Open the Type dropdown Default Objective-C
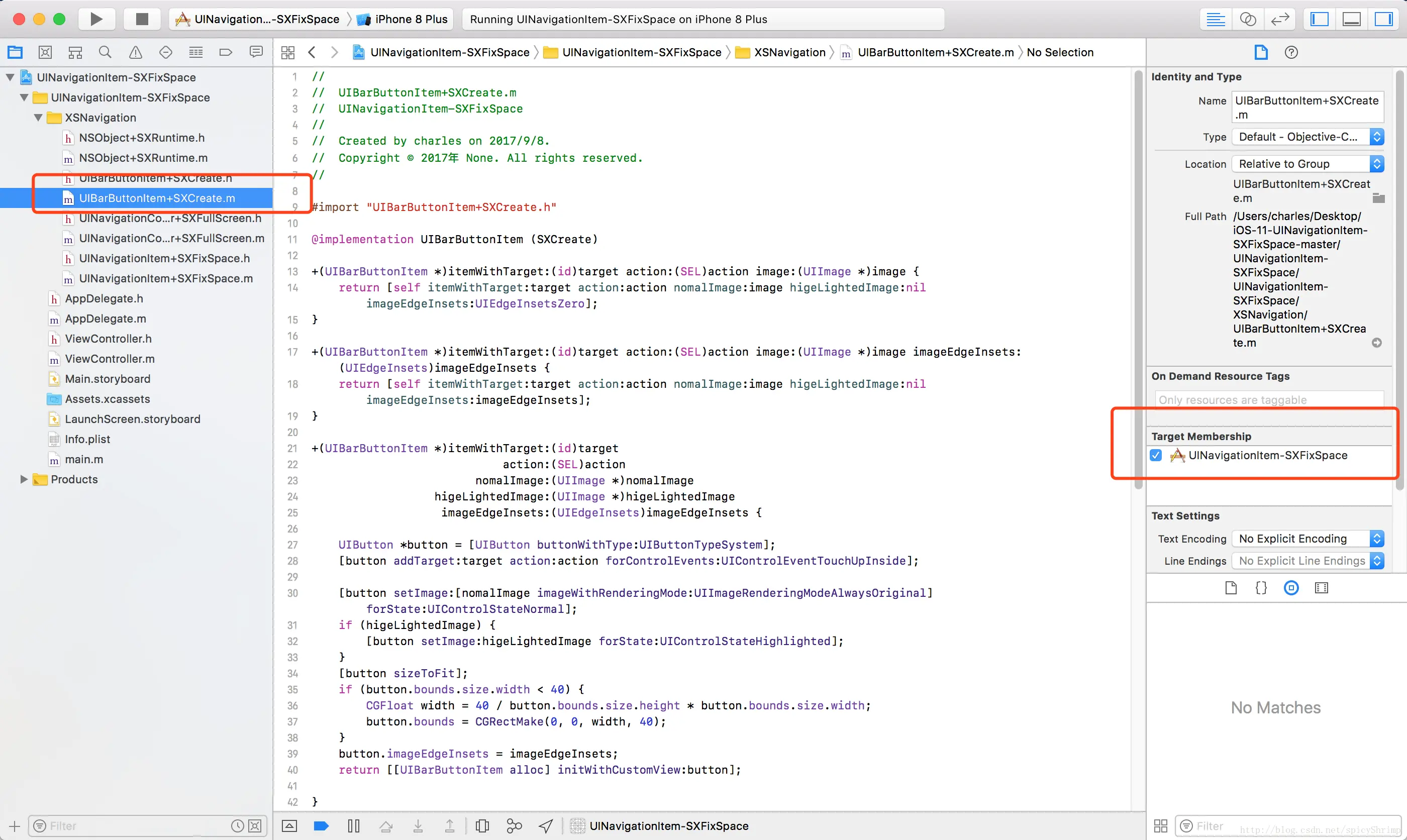The image size is (1407, 840). (1307, 137)
